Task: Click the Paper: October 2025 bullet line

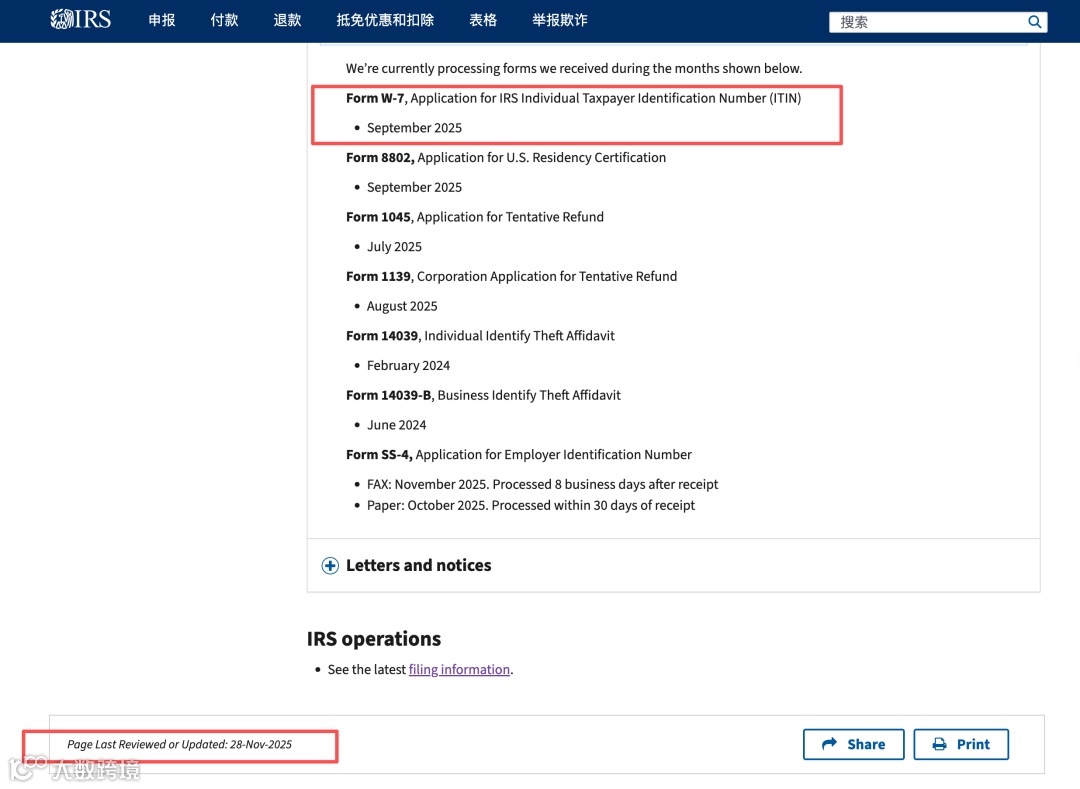Action: (x=531, y=505)
